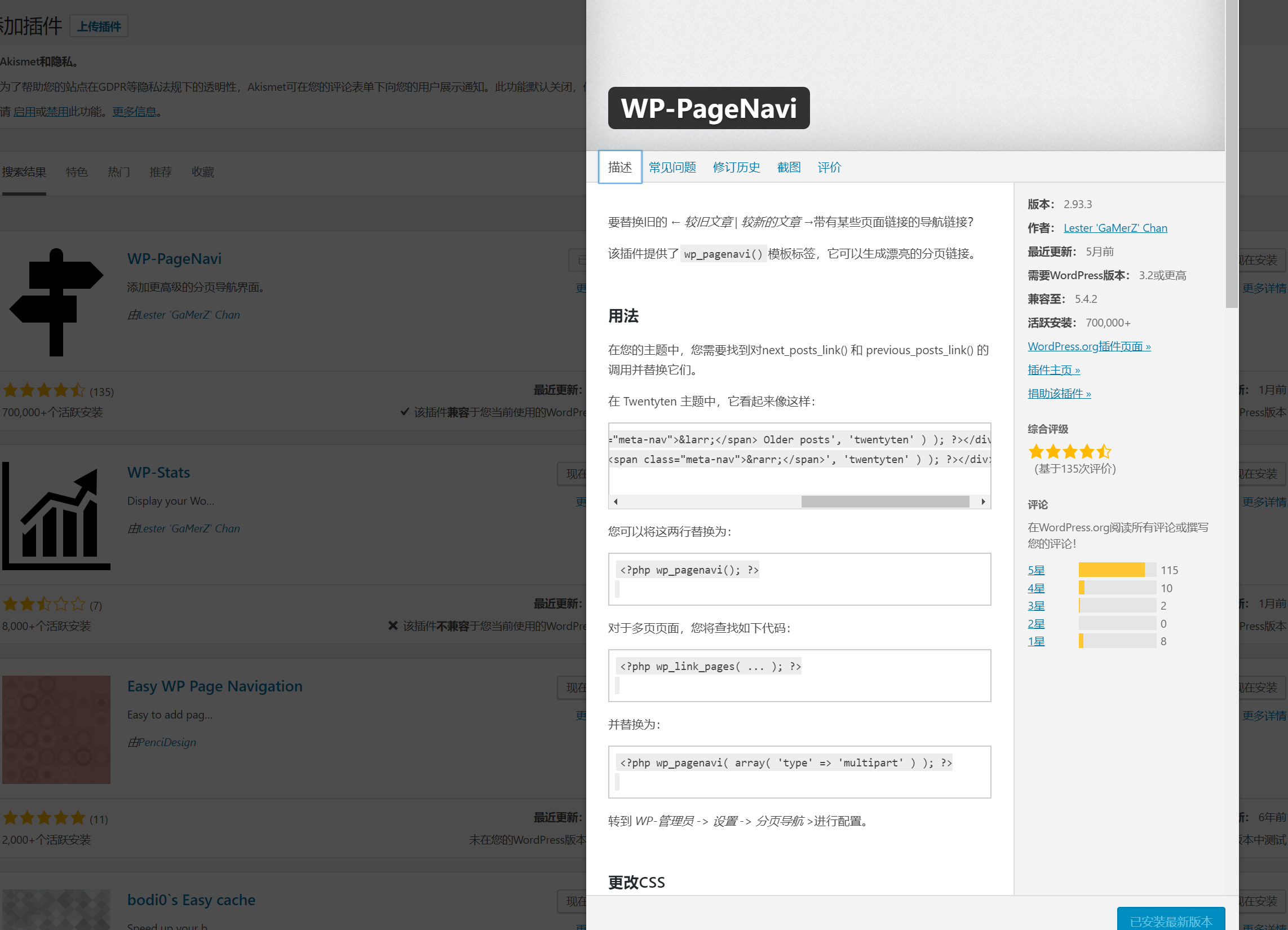Open the Easy WP Page Navigation title link
The width and height of the screenshot is (1288, 930).
pyautogui.click(x=215, y=686)
